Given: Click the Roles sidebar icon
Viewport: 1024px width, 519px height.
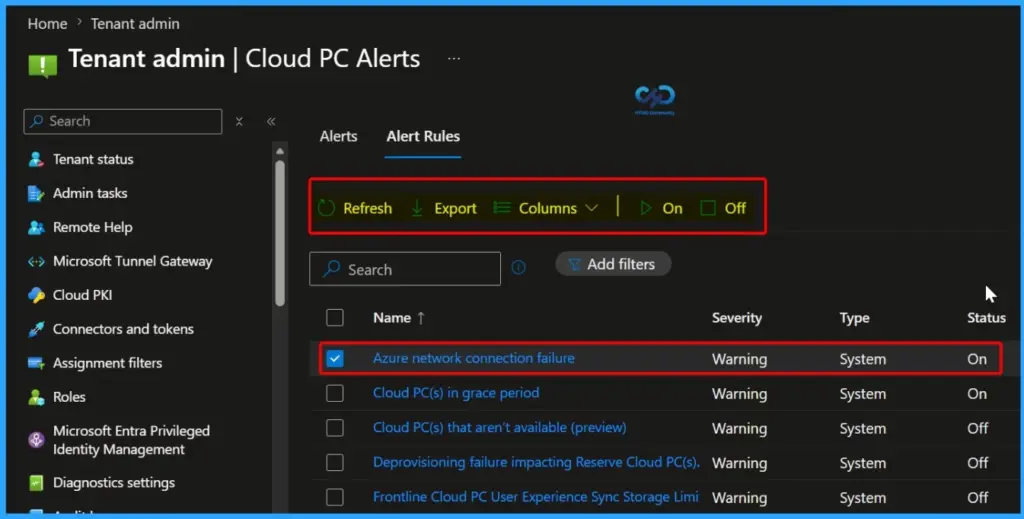Looking at the screenshot, I should coord(36,397).
